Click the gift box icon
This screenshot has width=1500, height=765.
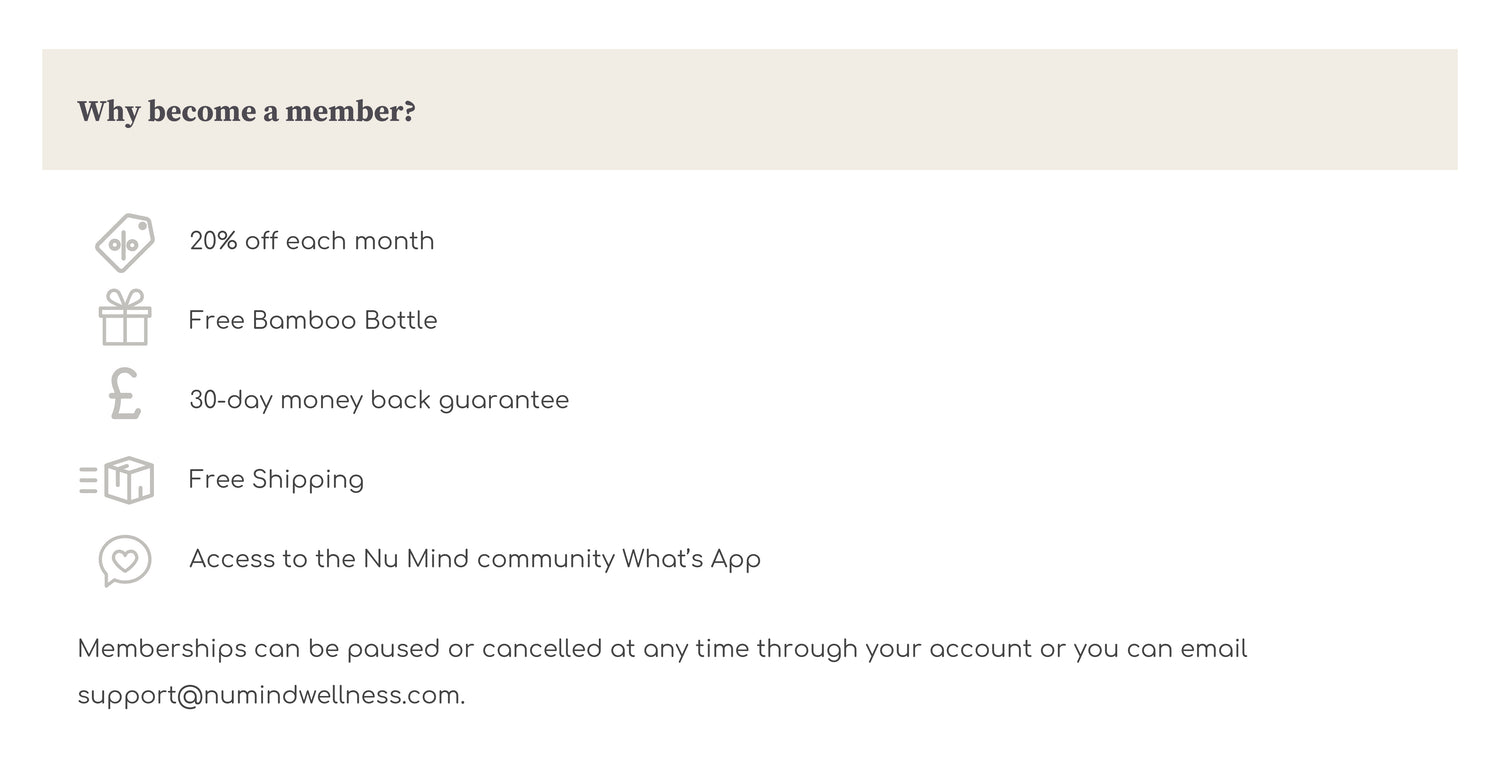point(125,318)
